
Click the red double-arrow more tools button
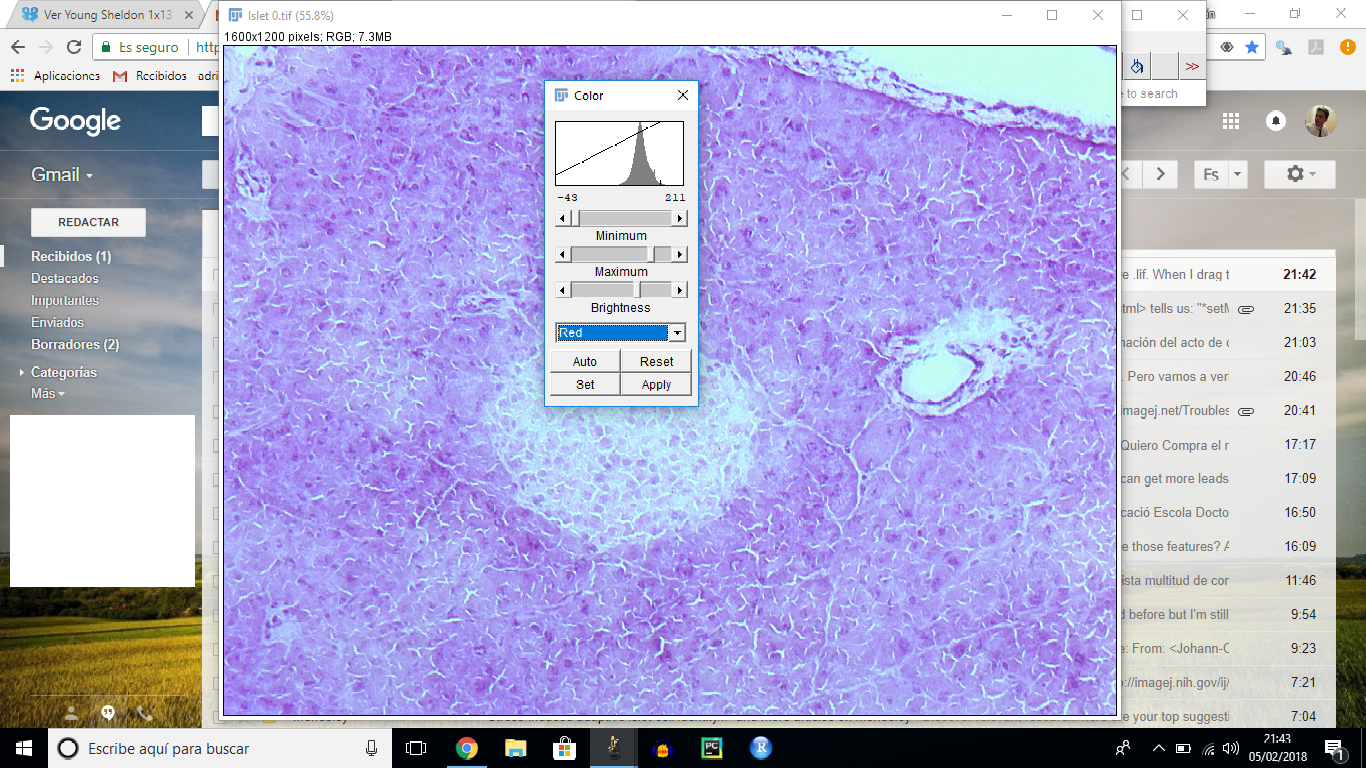click(x=1191, y=66)
